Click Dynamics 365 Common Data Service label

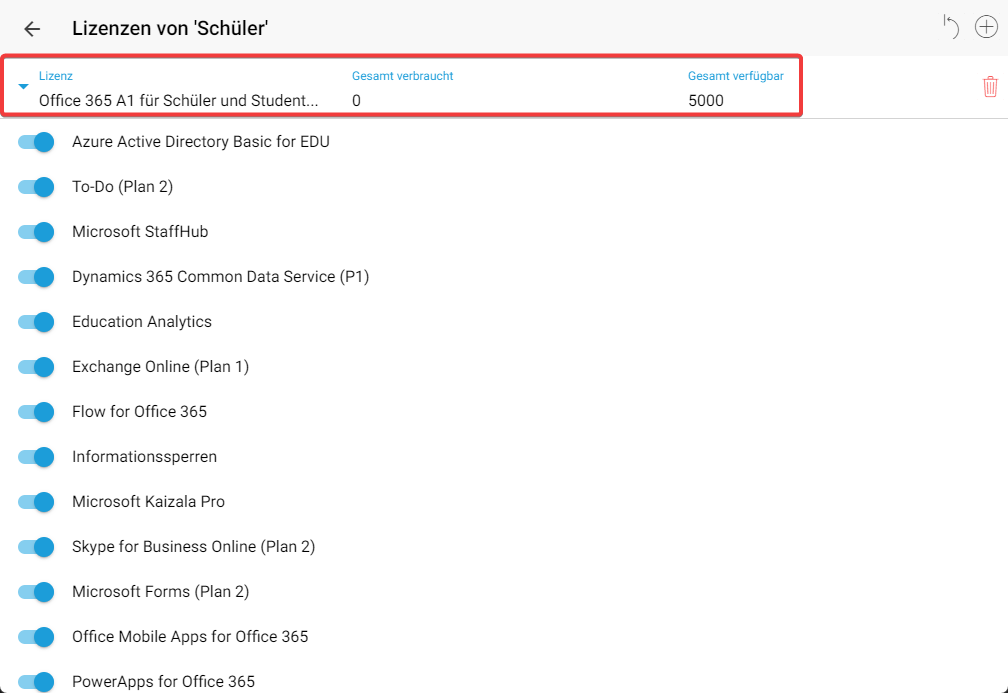click(220, 276)
